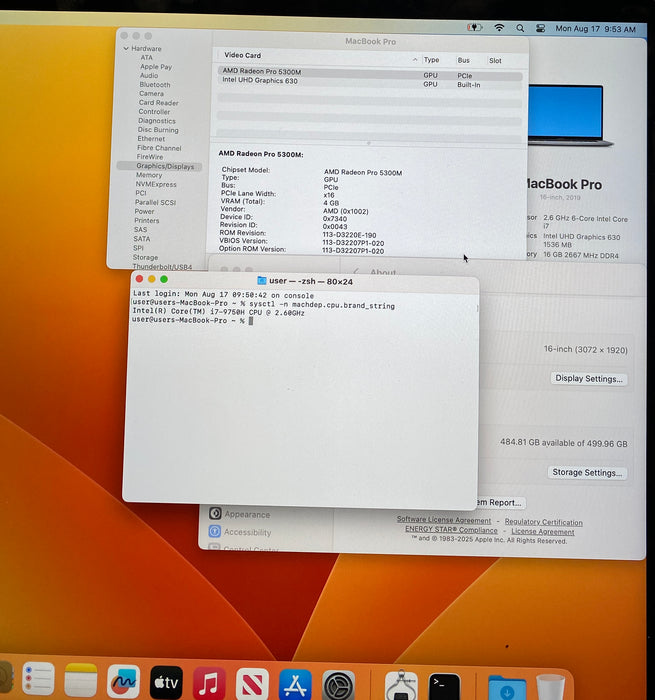Click the System Report button
The height and width of the screenshot is (700, 655).
[x=499, y=502]
